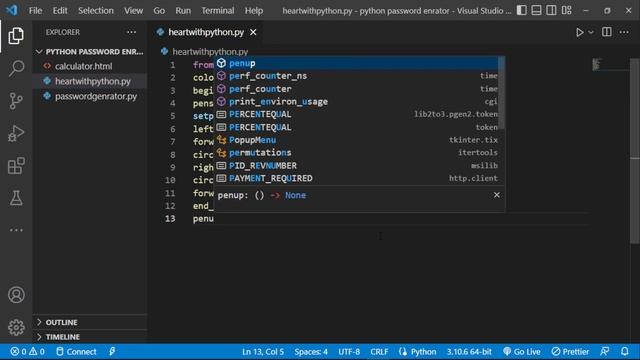Click the suggestion list scrollbar

point(502,93)
